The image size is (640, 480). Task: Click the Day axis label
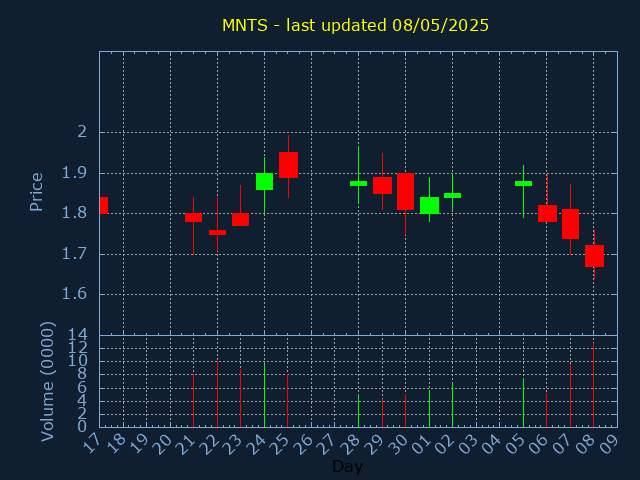pyautogui.click(x=347, y=466)
